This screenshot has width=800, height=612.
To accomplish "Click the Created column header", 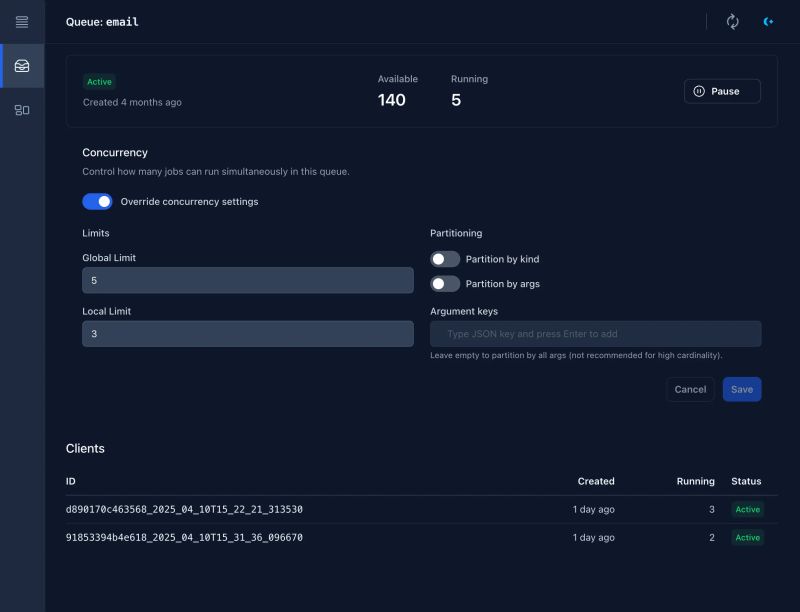I will (596, 481).
